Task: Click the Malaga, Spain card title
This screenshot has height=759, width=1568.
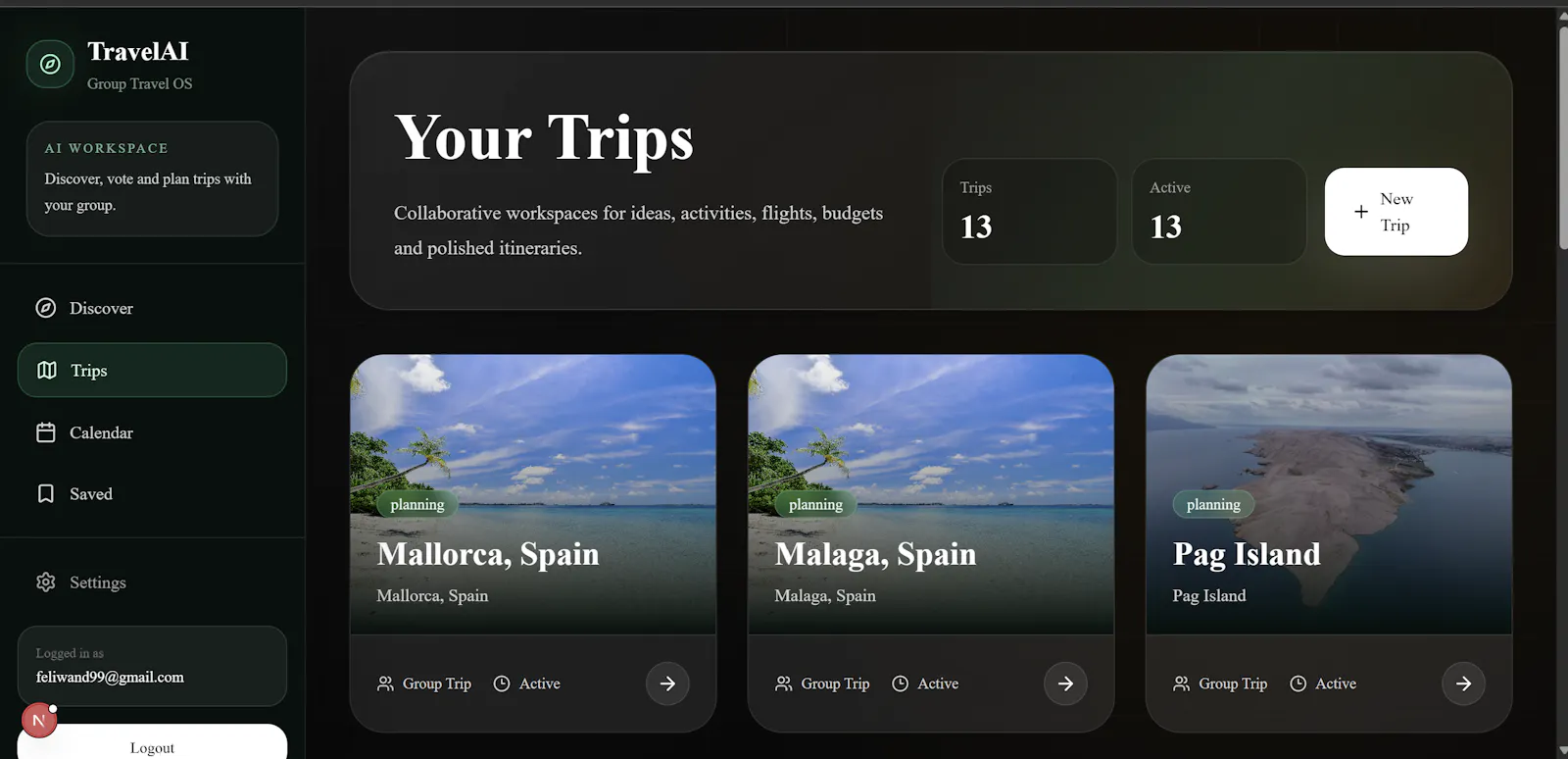Action: tap(875, 555)
